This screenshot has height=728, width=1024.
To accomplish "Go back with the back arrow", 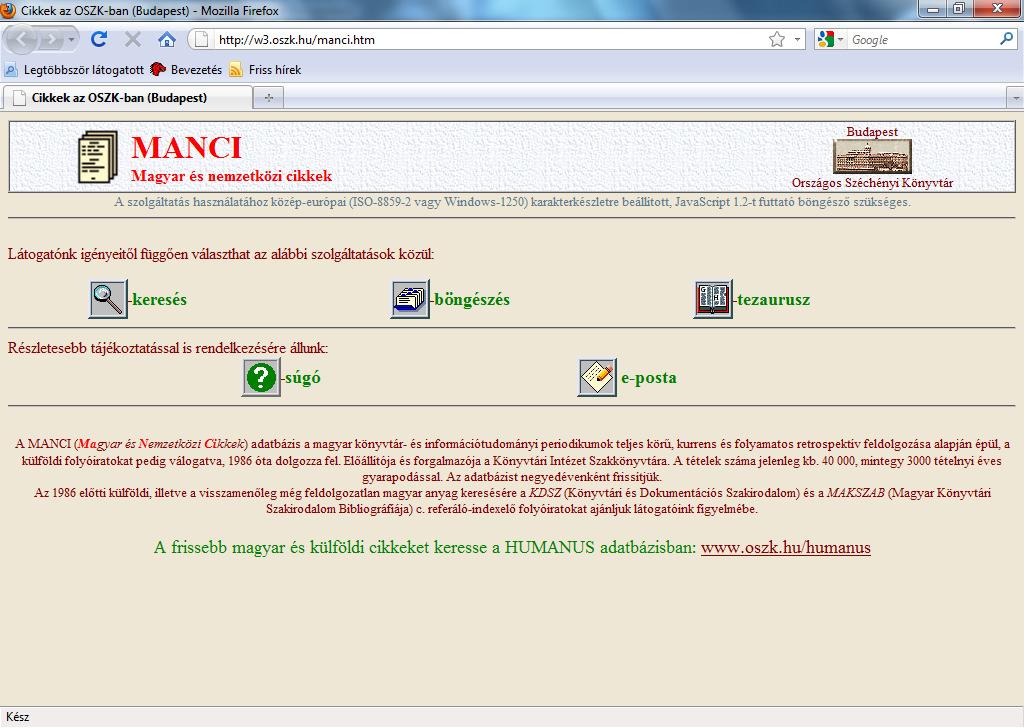I will click(x=20, y=40).
